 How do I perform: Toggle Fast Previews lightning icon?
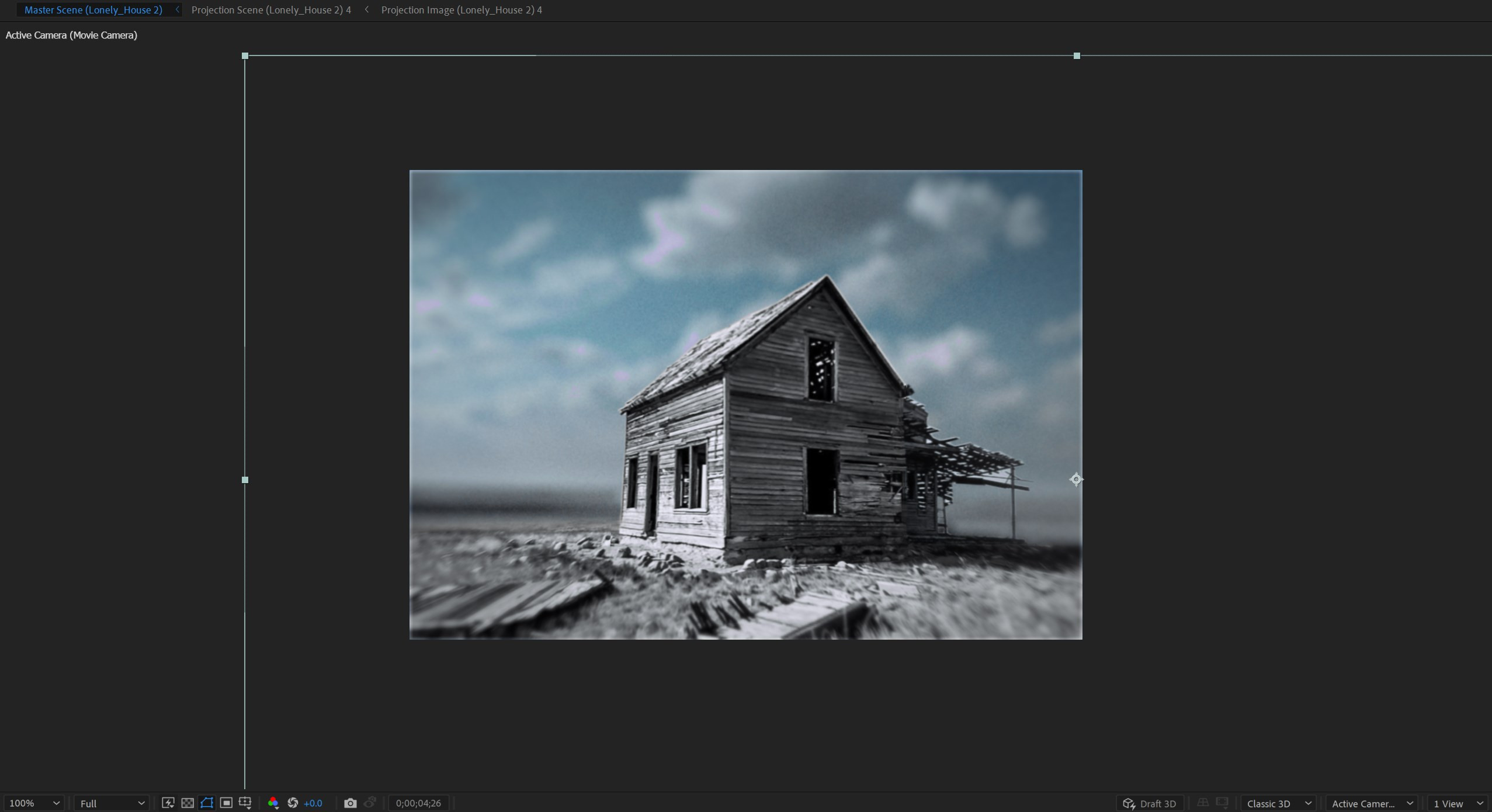[168, 803]
